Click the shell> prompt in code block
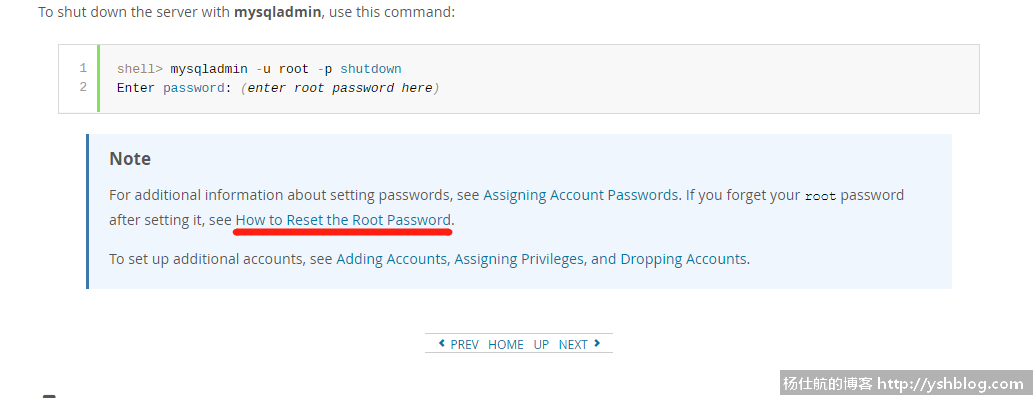Screen dimensions: 1033x398 [x=140, y=69]
